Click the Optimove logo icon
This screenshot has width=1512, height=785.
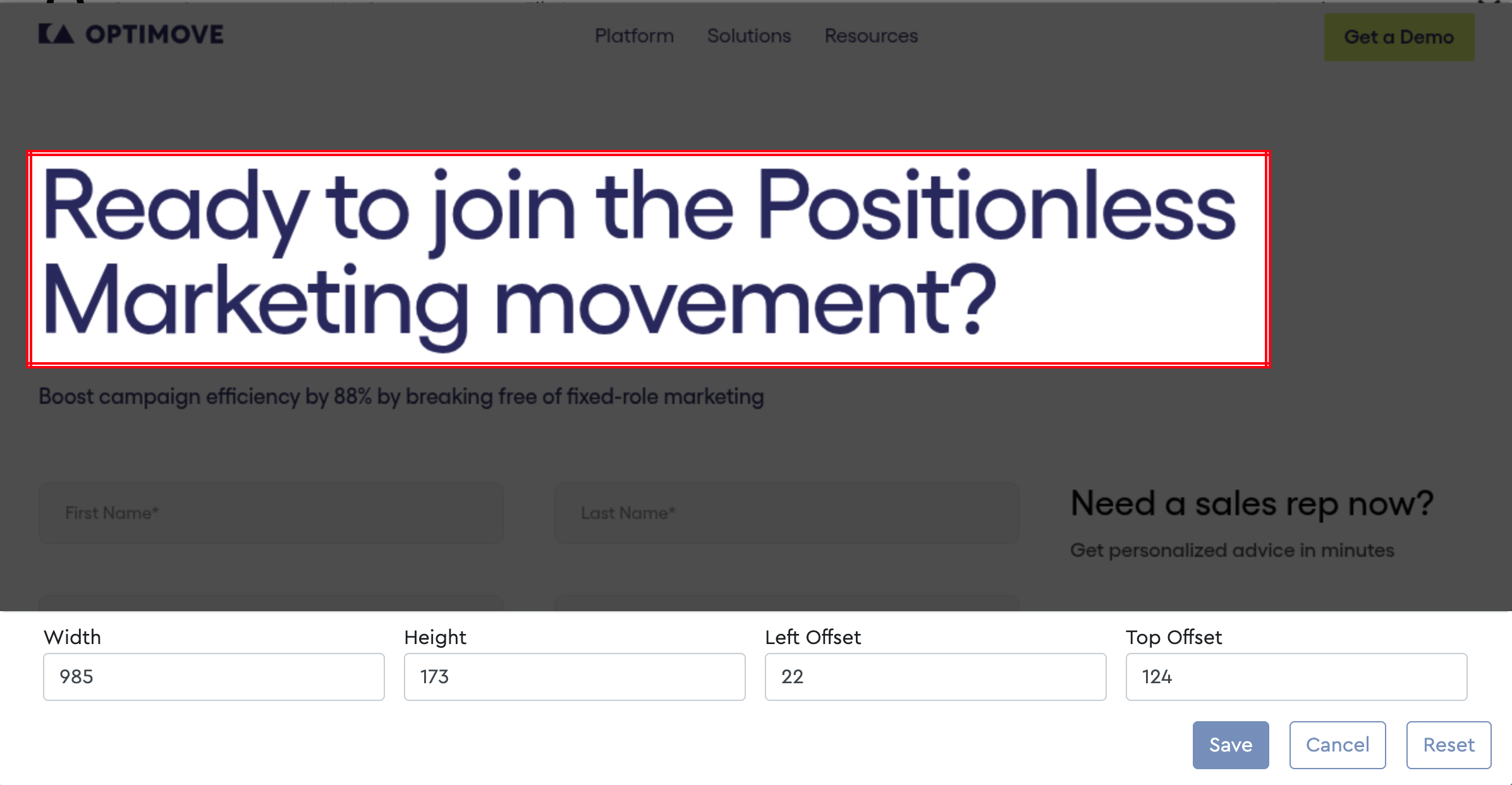(x=56, y=34)
